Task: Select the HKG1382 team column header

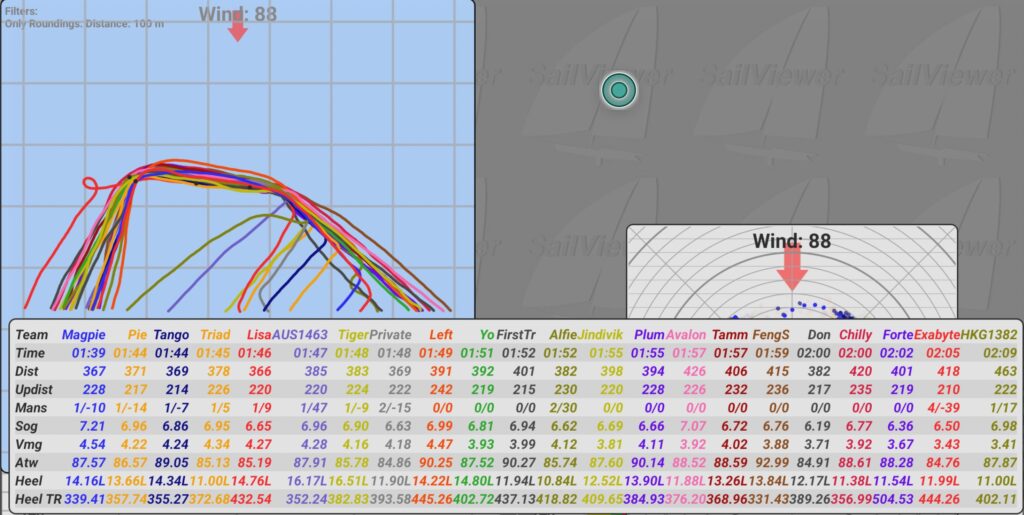Action: pyautogui.click(x=989, y=335)
